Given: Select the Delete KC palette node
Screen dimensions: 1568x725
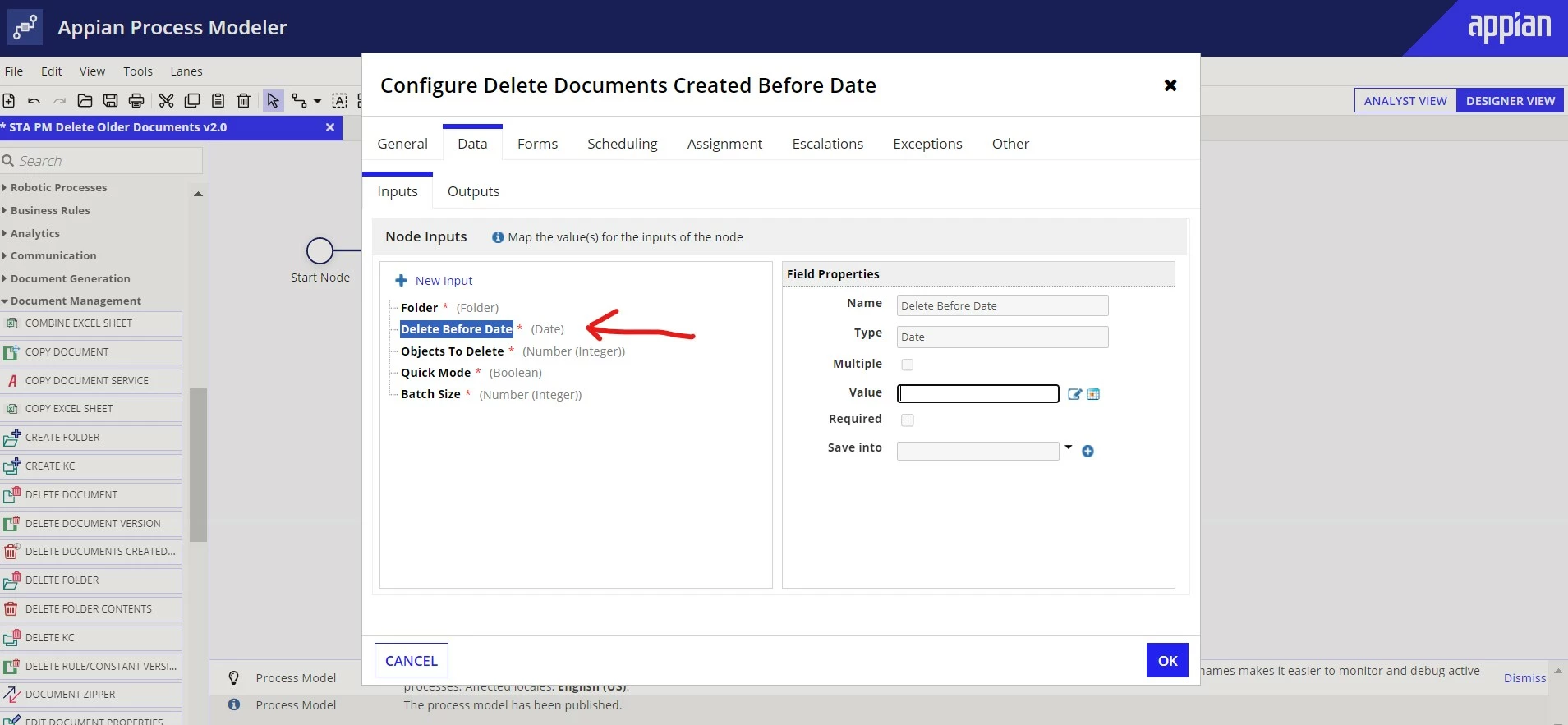Looking at the screenshot, I should click(91, 638).
